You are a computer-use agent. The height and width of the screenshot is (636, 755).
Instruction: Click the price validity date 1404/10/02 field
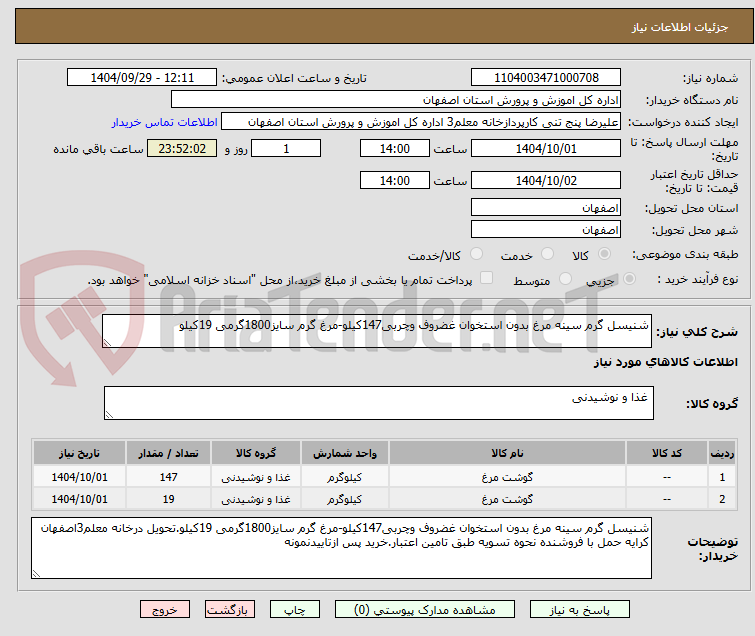(546, 180)
